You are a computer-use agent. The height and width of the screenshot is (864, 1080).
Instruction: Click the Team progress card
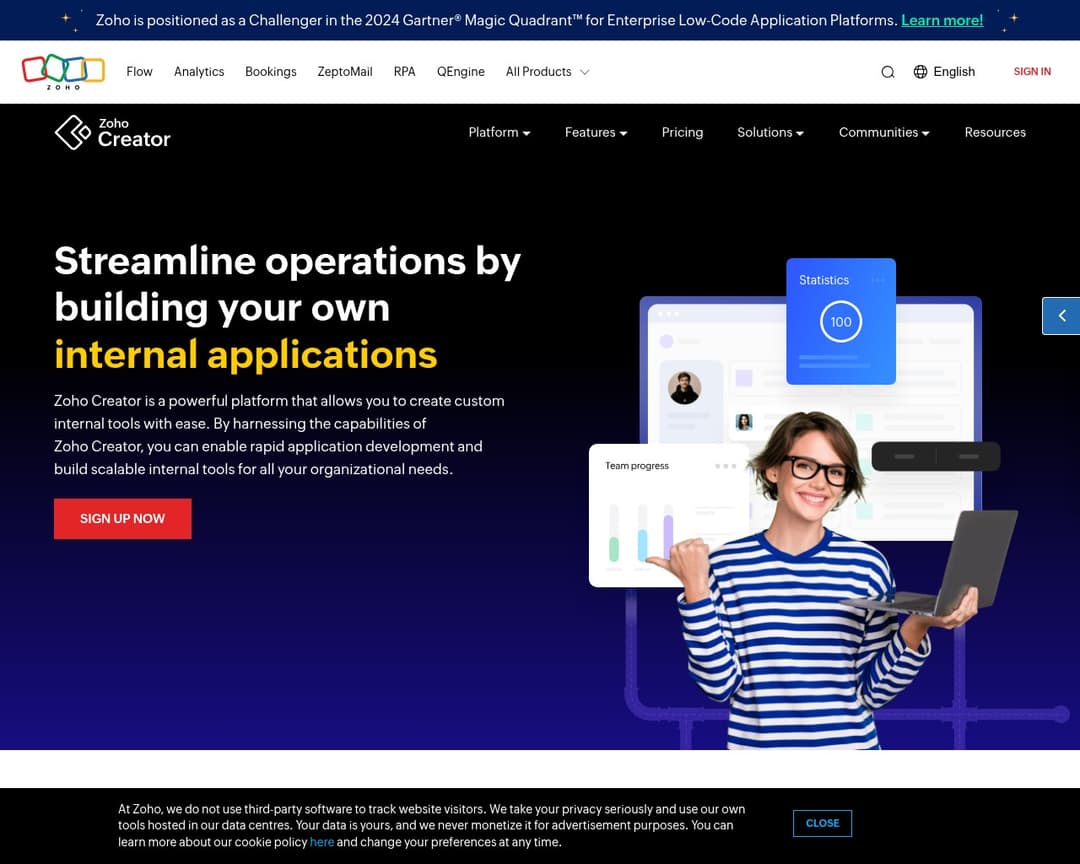click(668, 515)
